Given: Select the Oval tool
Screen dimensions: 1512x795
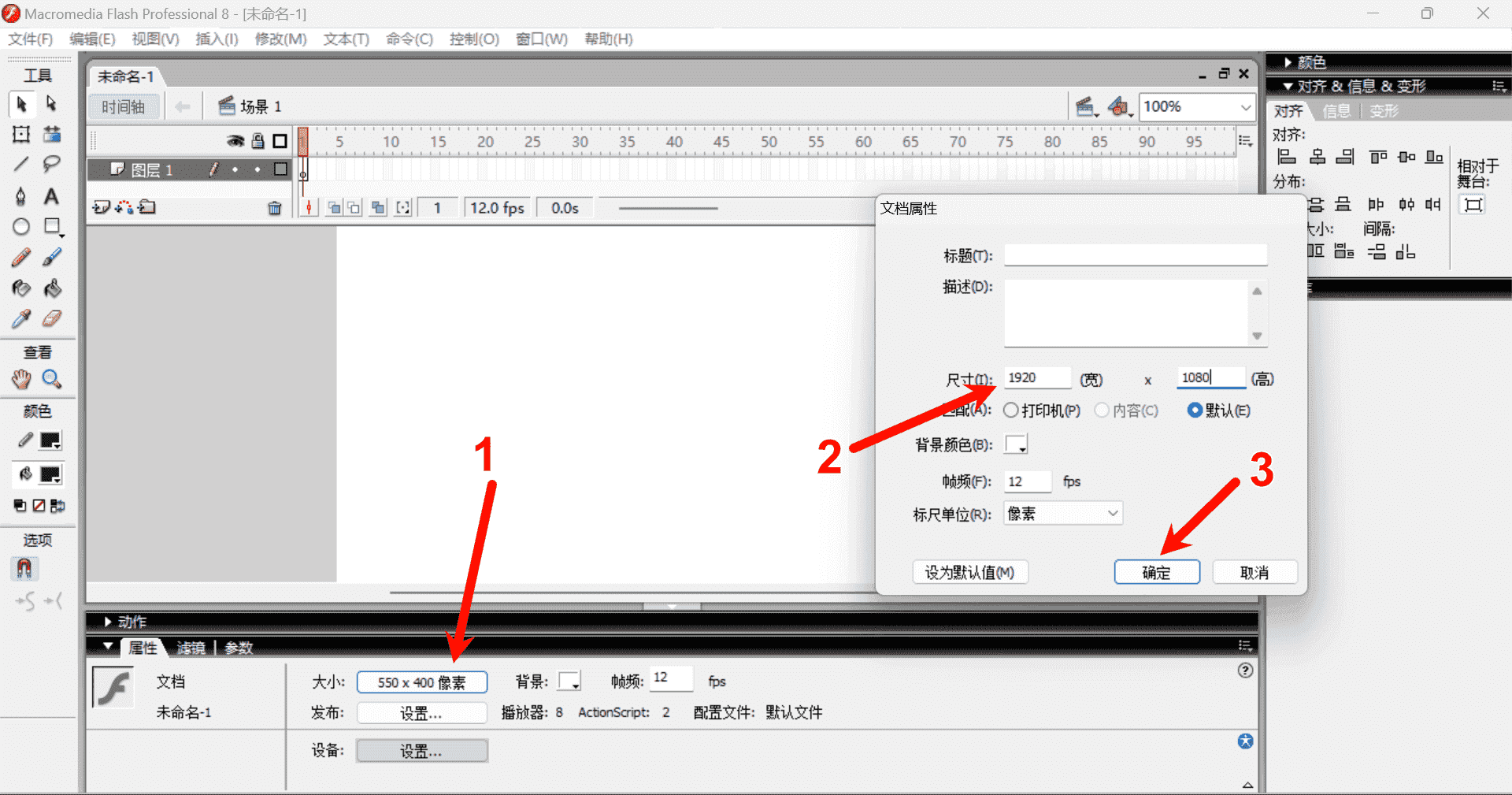Looking at the screenshot, I should 21,227.
